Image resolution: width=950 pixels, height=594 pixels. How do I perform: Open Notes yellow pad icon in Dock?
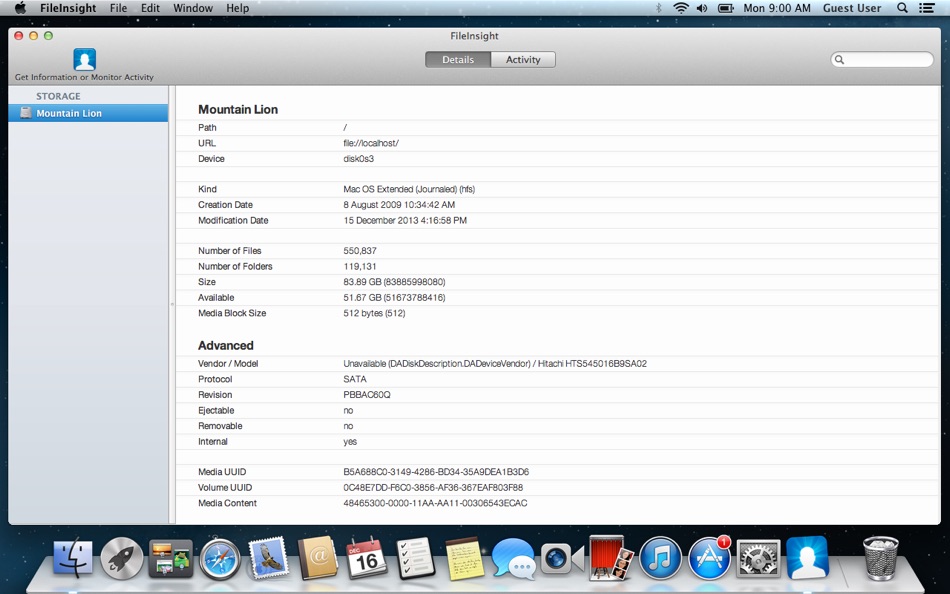click(x=465, y=558)
